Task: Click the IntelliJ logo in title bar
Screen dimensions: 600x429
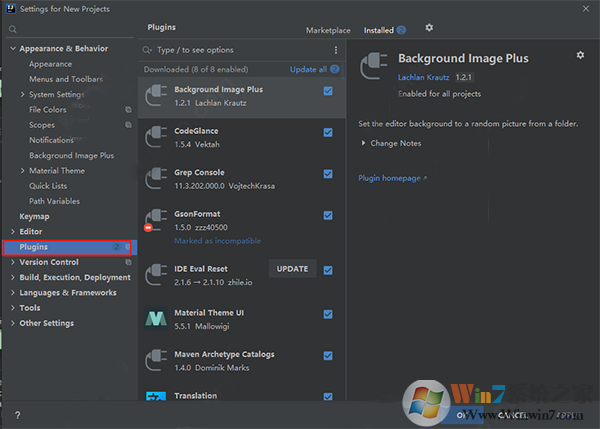Action: pyautogui.click(x=11, y=9)
